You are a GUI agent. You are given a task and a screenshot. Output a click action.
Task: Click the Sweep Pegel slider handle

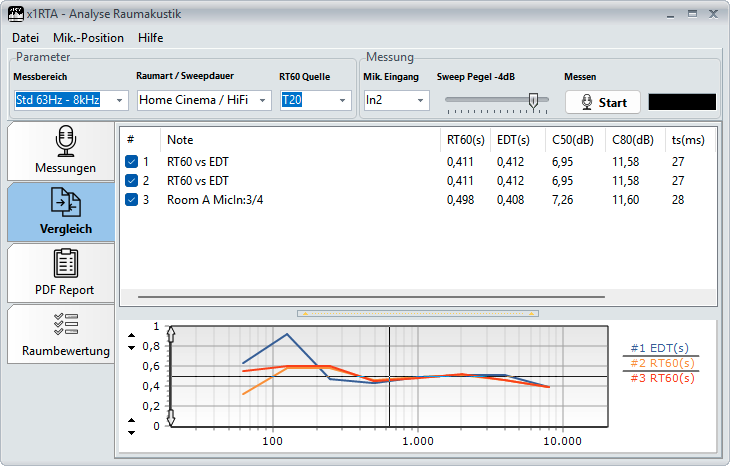pos(533,100)
